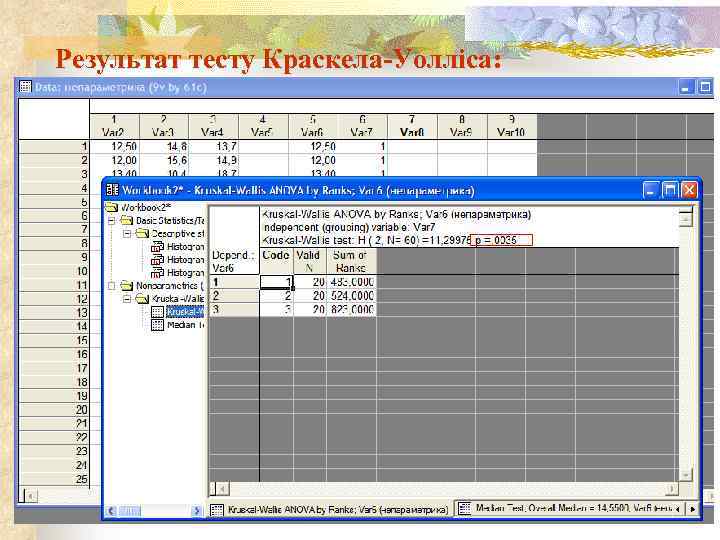Select the third Histogram item icon
Image resolution: width=720 pixels, height=540 pixels.
pyautogui.click(x=158, y=273)
